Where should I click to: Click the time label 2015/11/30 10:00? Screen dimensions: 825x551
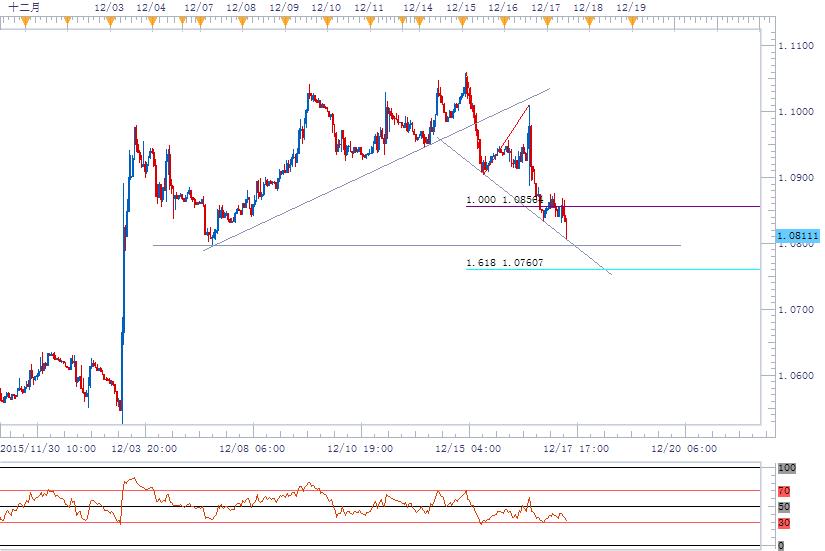point(48,449)
